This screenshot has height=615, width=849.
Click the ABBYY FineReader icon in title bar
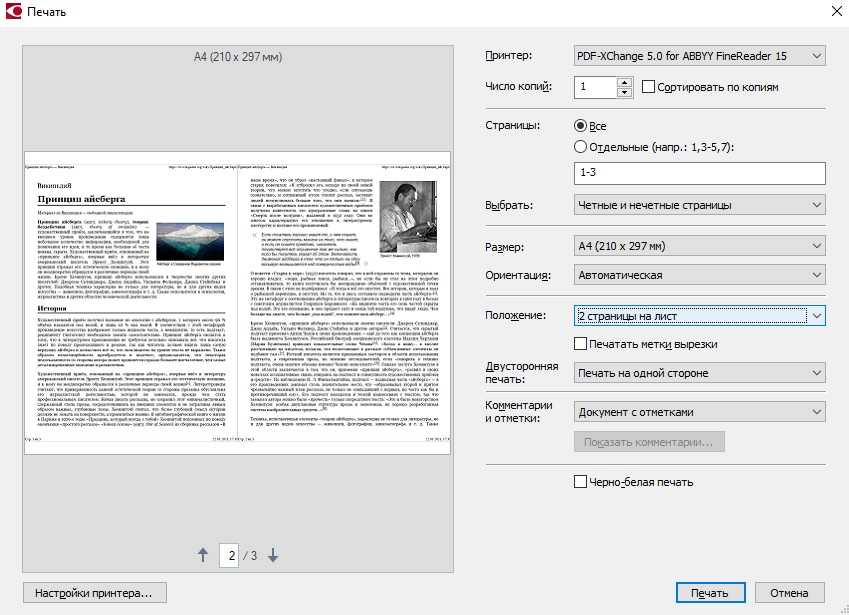12,12
